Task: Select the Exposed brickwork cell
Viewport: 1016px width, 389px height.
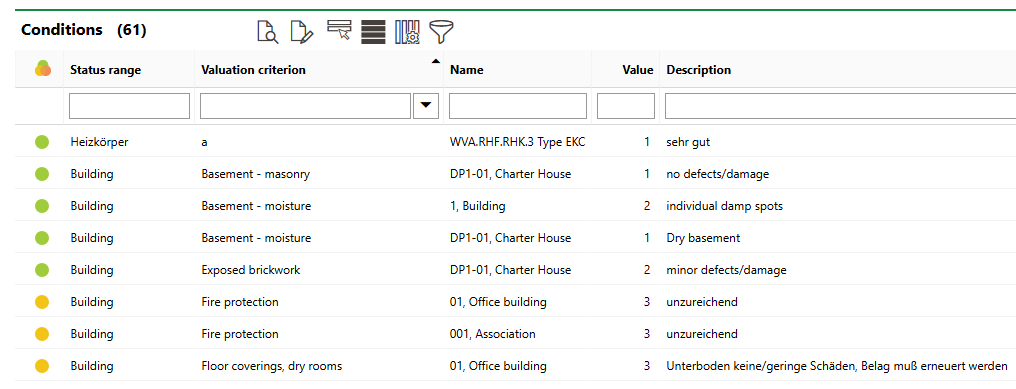Action: point(251,270)
